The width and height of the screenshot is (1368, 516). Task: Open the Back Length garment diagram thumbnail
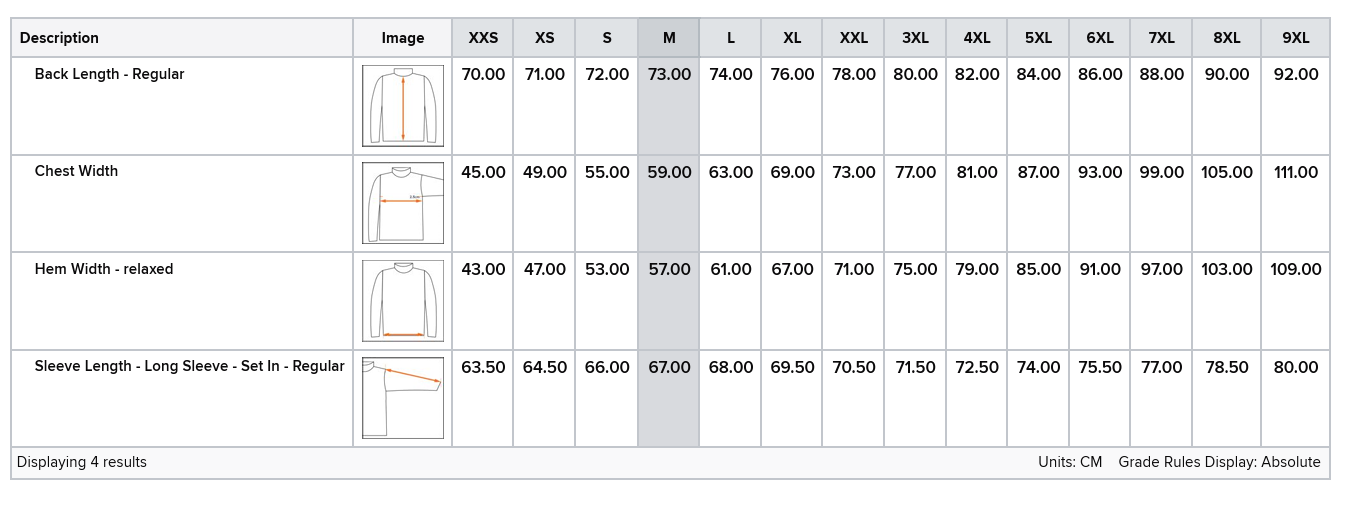pyautogui.click(x=403, y=106)
